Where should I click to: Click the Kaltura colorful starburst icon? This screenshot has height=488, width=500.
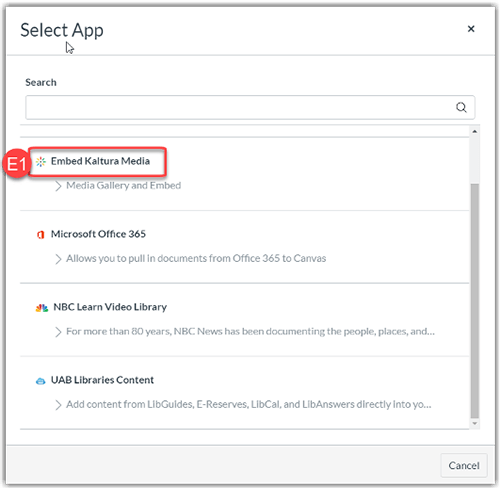(41, 162)
